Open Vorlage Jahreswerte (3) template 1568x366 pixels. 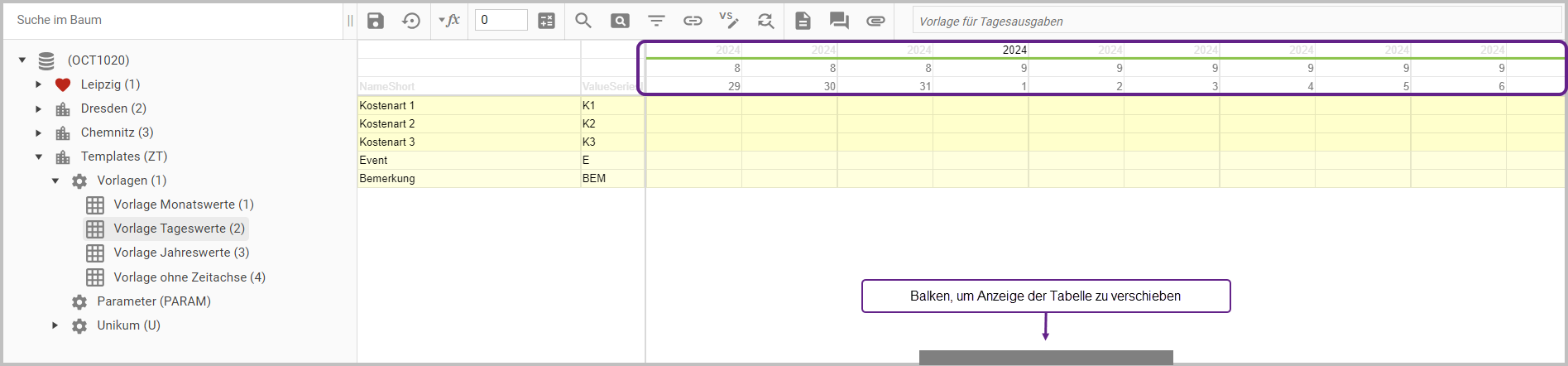[181, 253]
